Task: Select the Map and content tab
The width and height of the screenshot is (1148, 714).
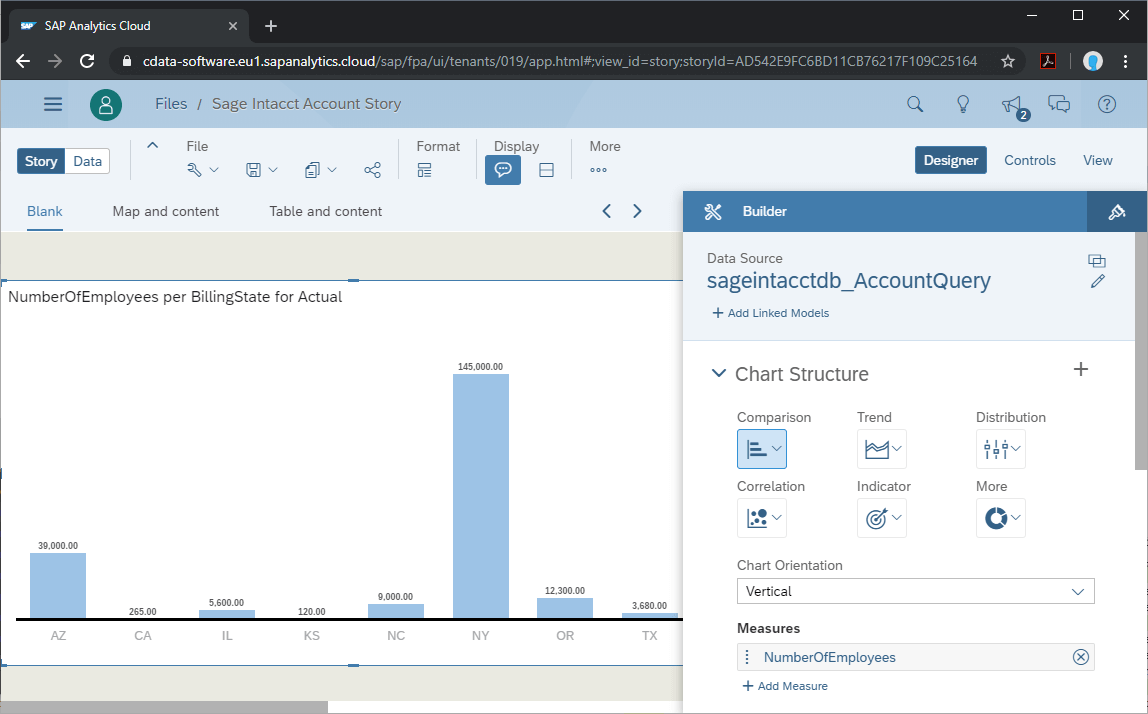Action: click(x=166, y=211)
